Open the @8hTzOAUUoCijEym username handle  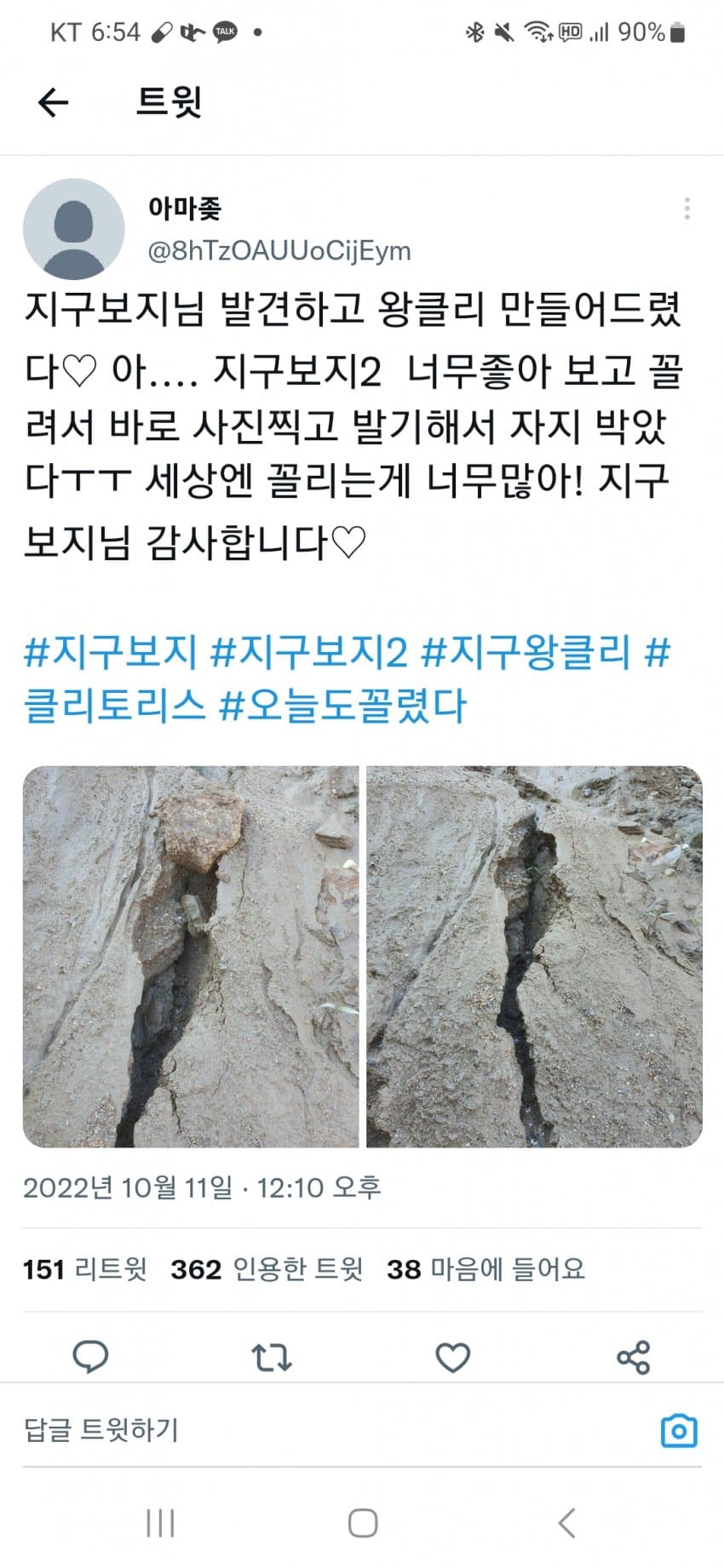[279, 251]
